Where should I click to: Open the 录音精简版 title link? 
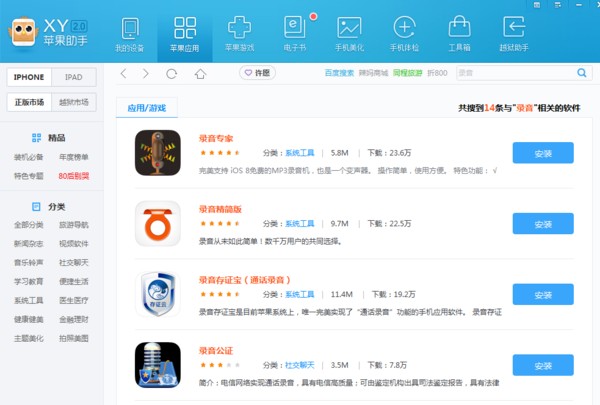click(x=220, y=209)
